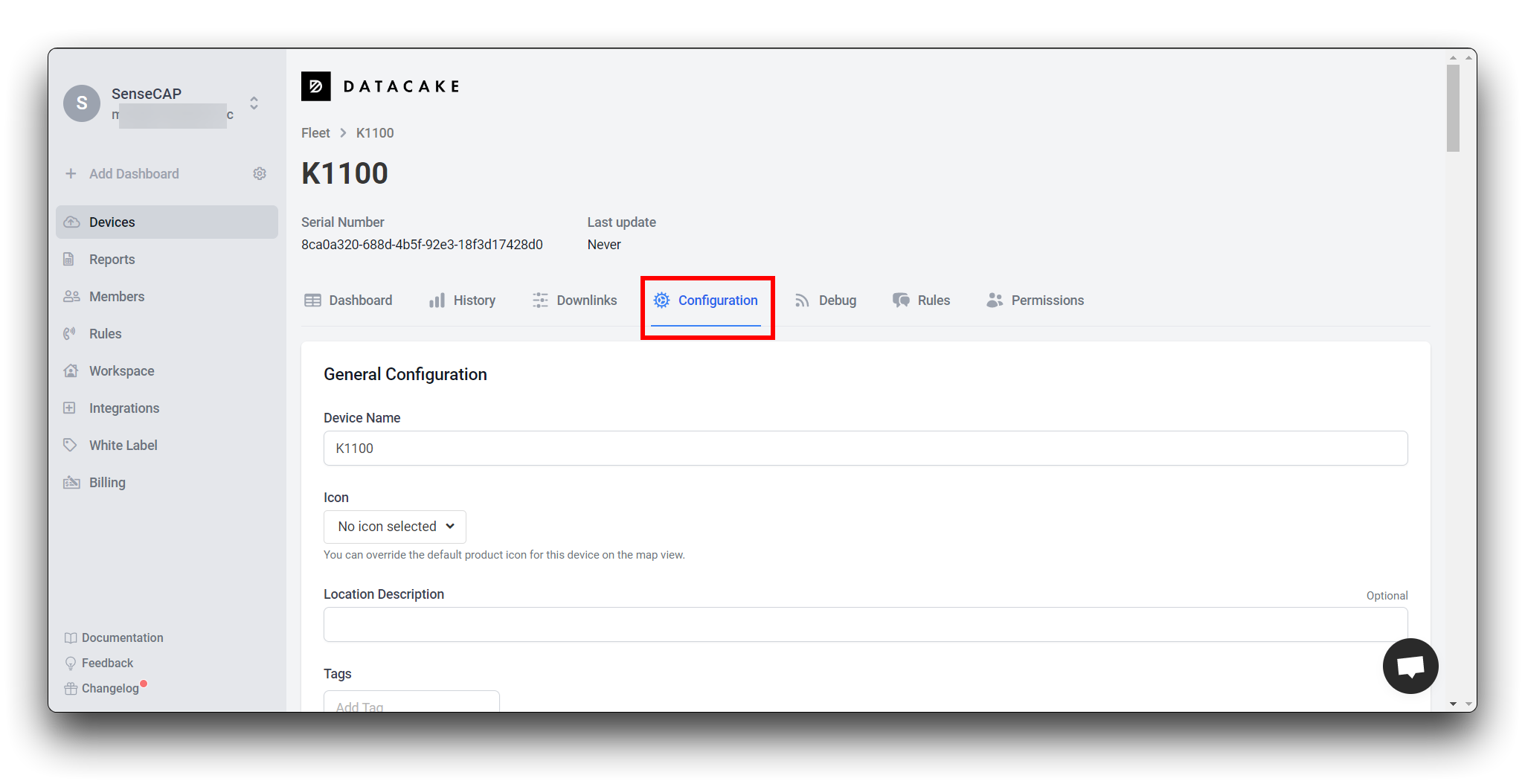Open Members in the sidebar
The image size is (1525, 784).
(x=167, y=296)
